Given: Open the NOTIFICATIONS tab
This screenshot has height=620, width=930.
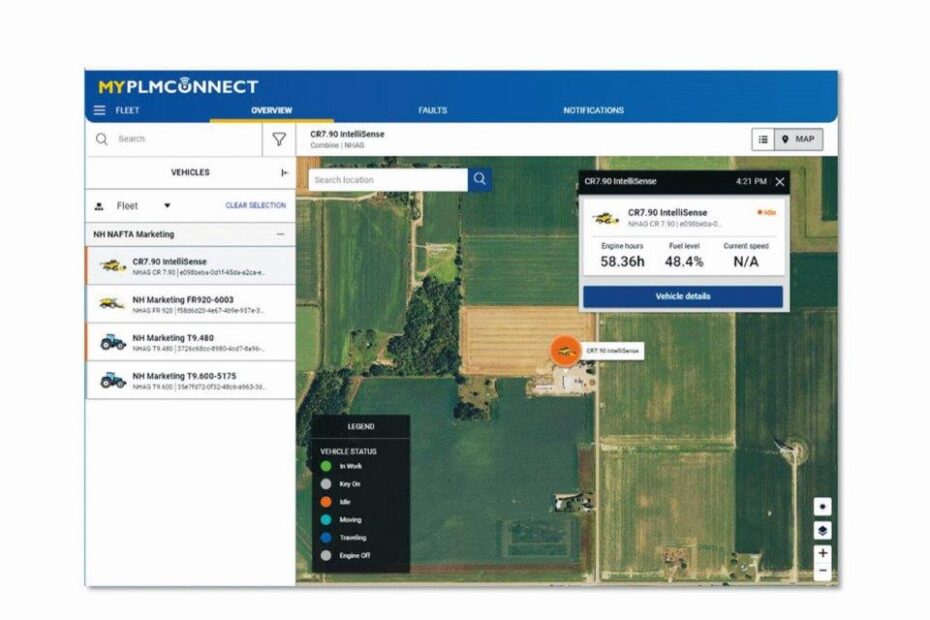Looking at the screenshot, I should 593,110.
